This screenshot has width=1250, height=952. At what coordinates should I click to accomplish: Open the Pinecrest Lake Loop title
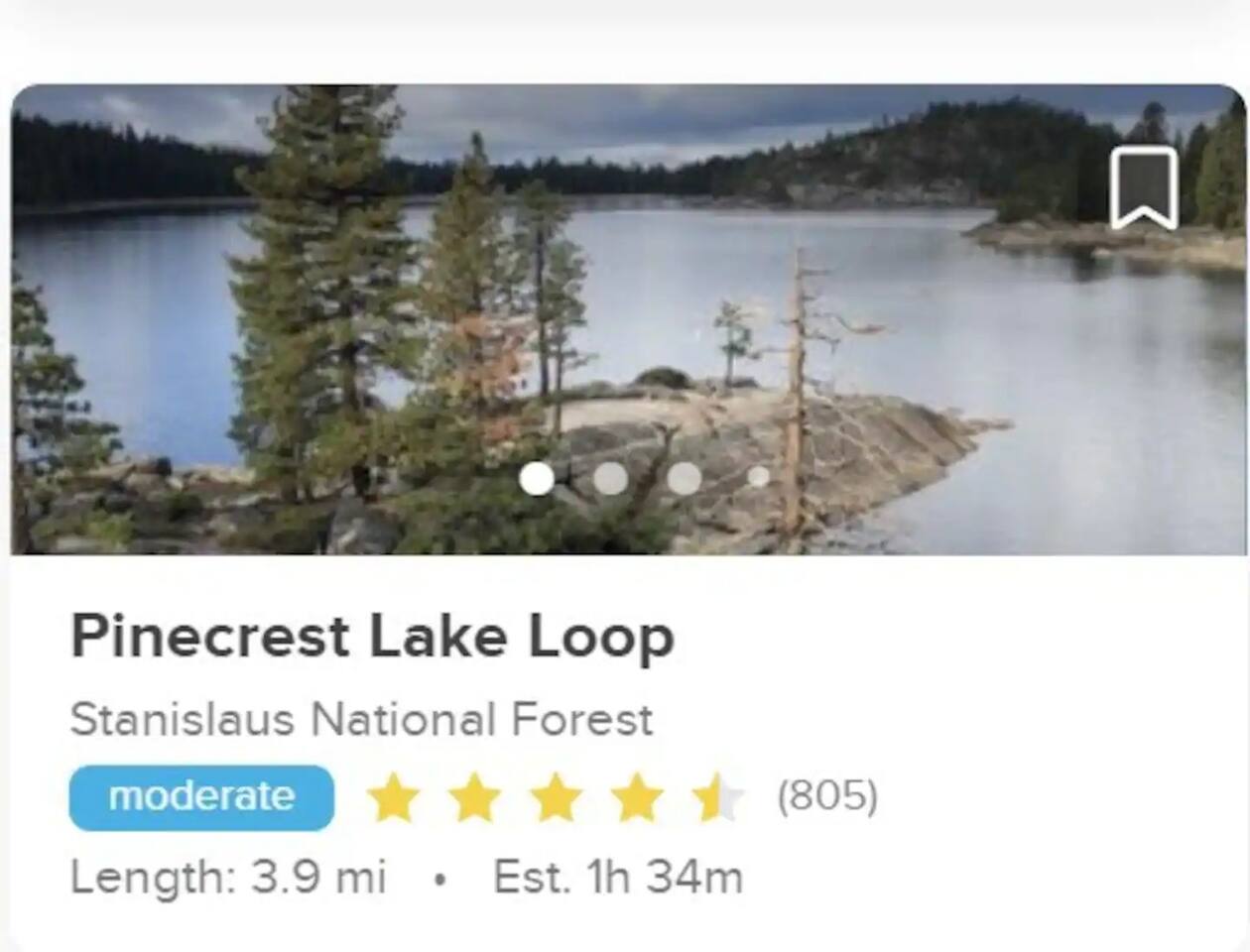tap(372, 637)
